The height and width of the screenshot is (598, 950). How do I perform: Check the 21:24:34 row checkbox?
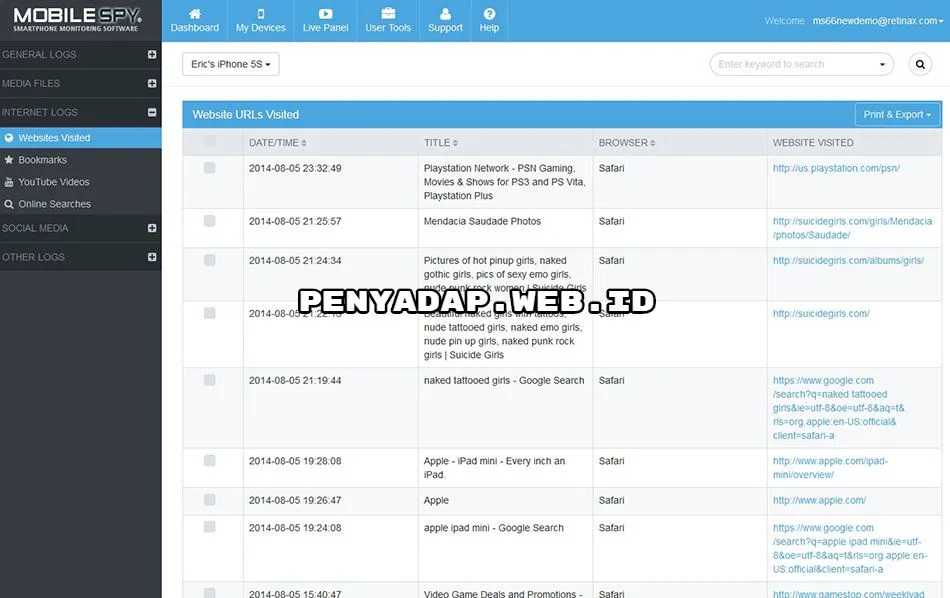pyautogui.click(x=210, y=260)
